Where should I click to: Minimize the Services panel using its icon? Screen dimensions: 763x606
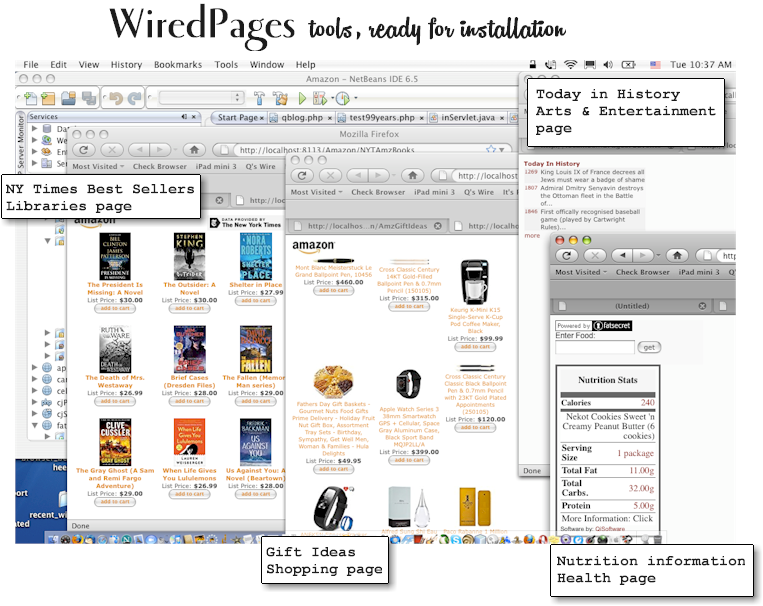tap(184, 117)
